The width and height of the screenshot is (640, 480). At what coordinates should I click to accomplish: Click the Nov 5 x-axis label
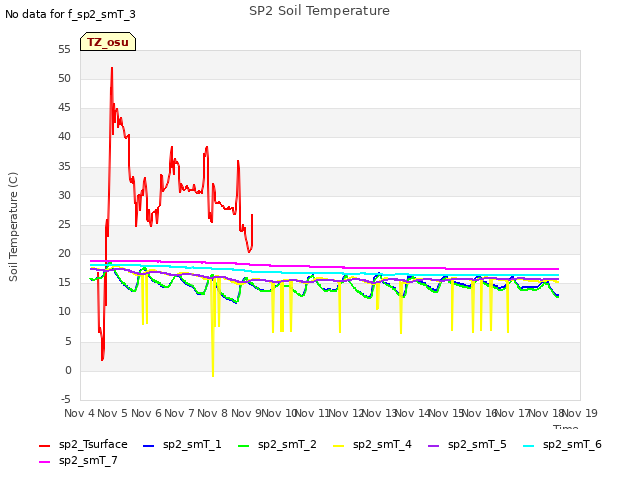coord(113,413)
